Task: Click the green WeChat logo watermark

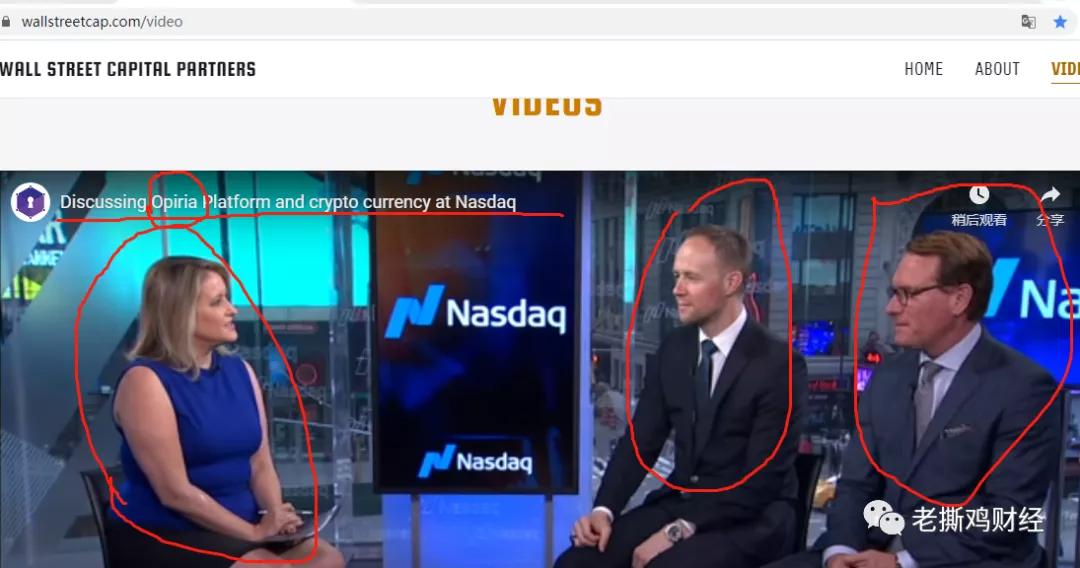Action: click(x=884, y=518)
